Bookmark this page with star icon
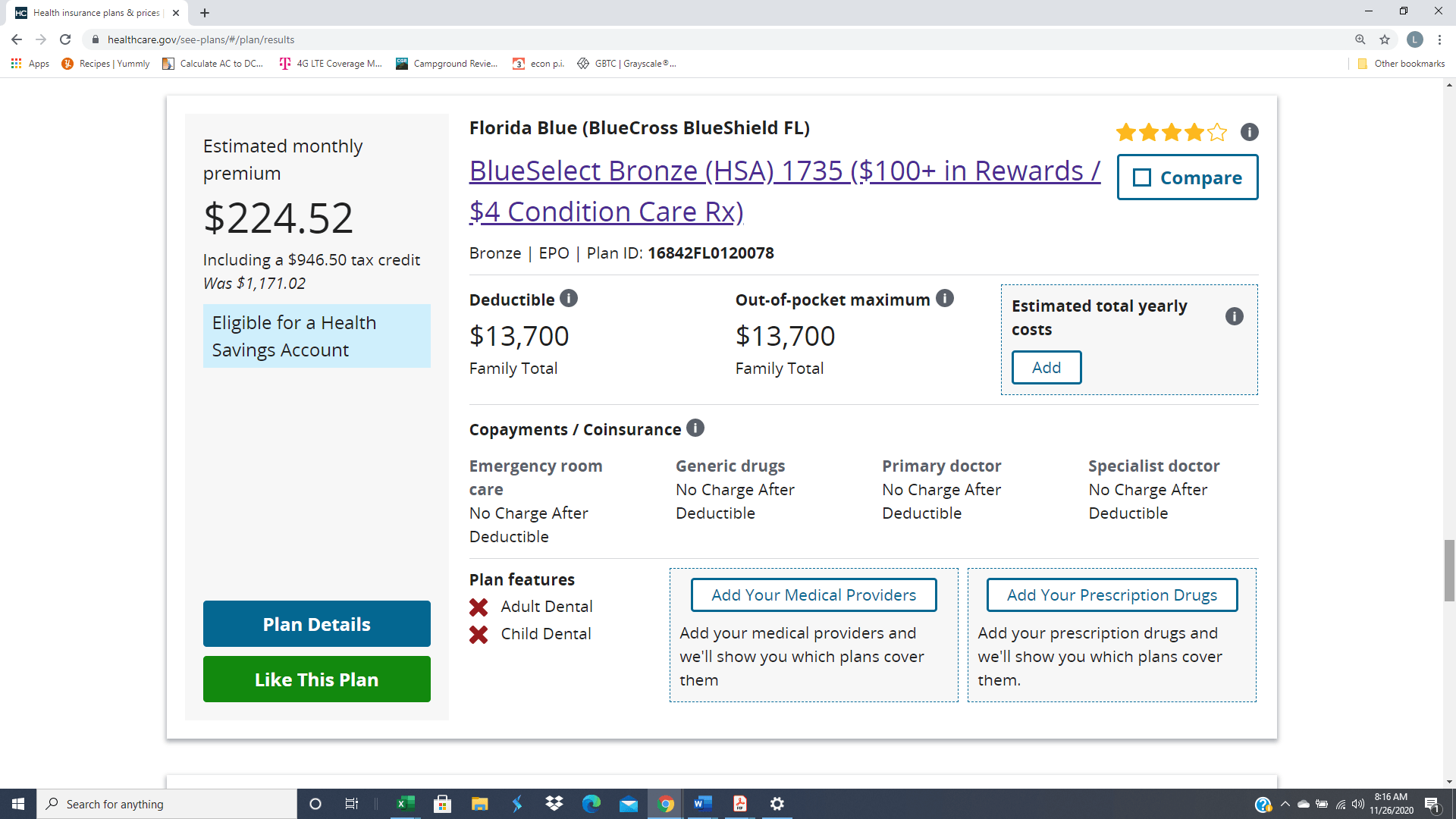The width and height of the screenshot is (1456, 819). click(x=1385, y=39)
